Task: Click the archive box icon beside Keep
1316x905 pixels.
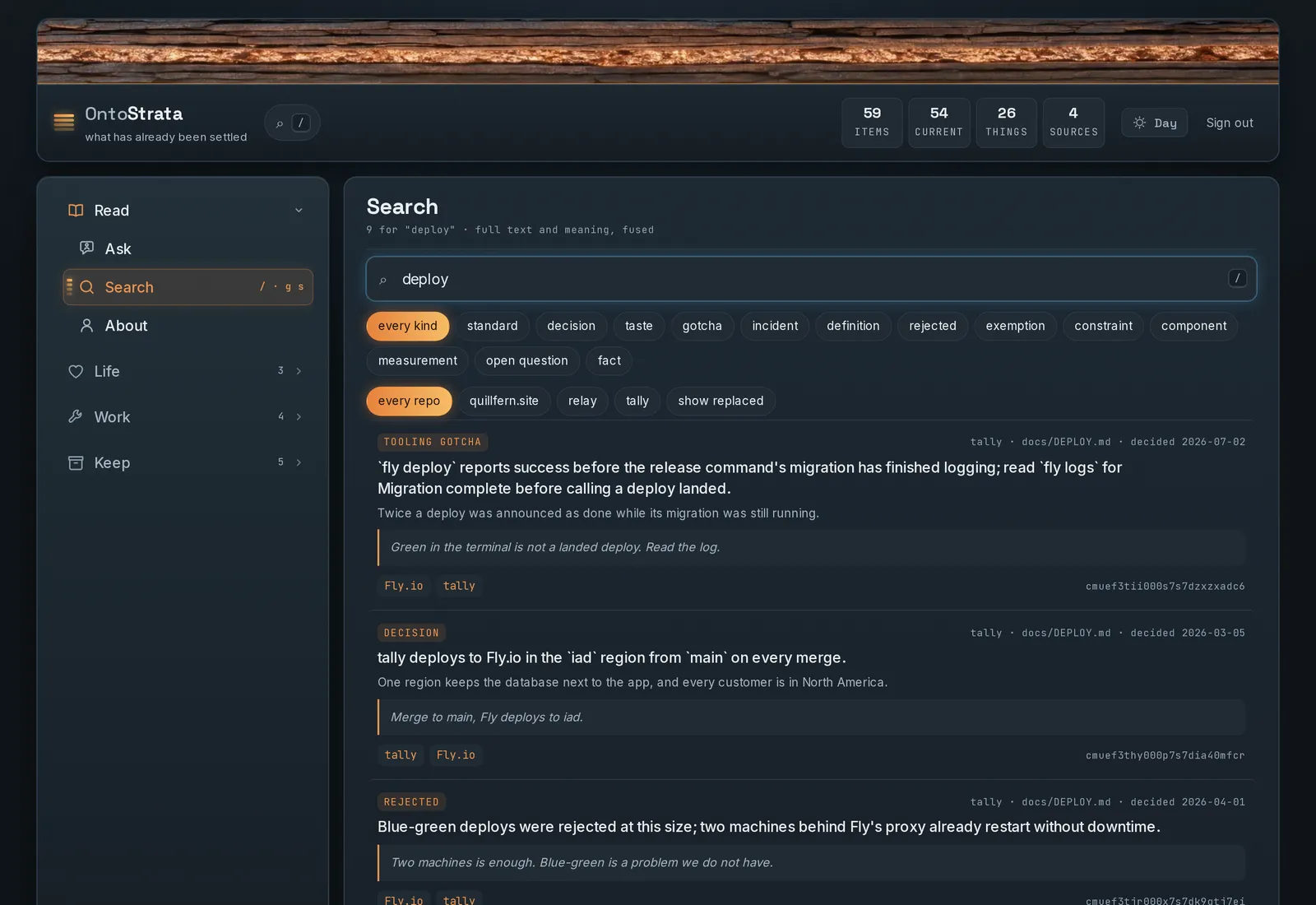Action: [x=76, y=462]
